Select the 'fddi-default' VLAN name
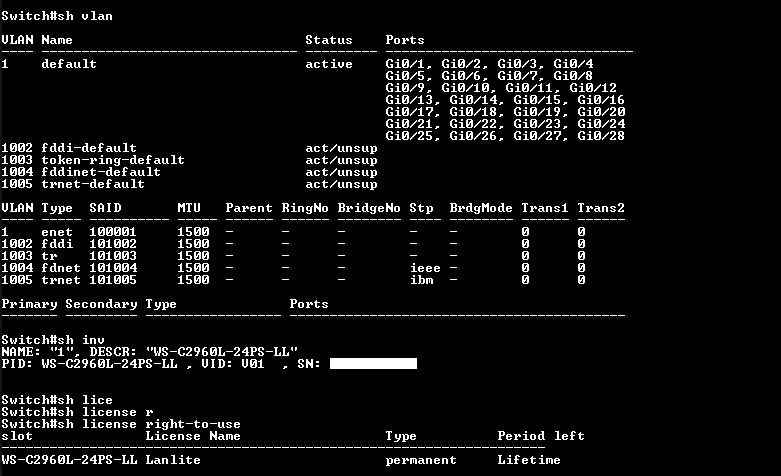Viewport: 781px width, 476px height. [89, 148]
